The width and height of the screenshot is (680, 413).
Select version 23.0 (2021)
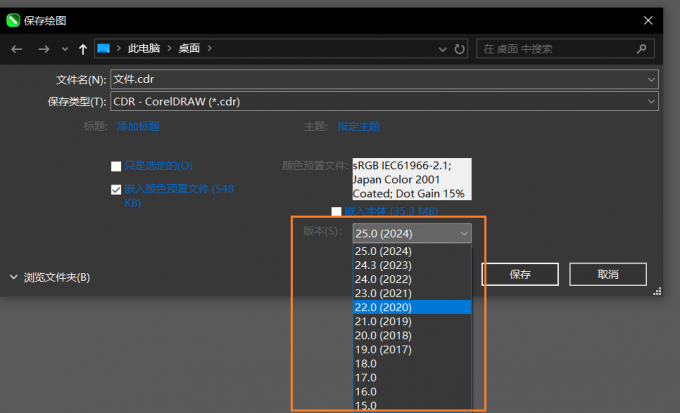[412, 293]
